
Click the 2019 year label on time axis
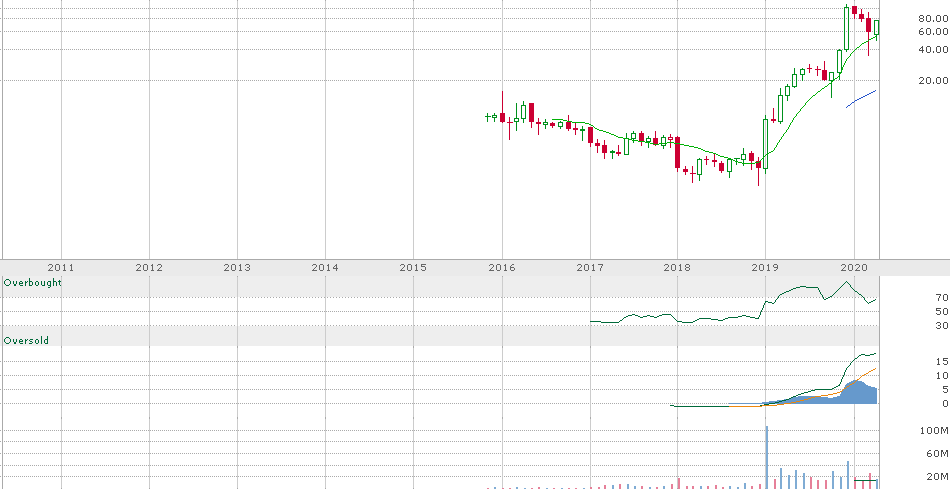click(765, 267)
